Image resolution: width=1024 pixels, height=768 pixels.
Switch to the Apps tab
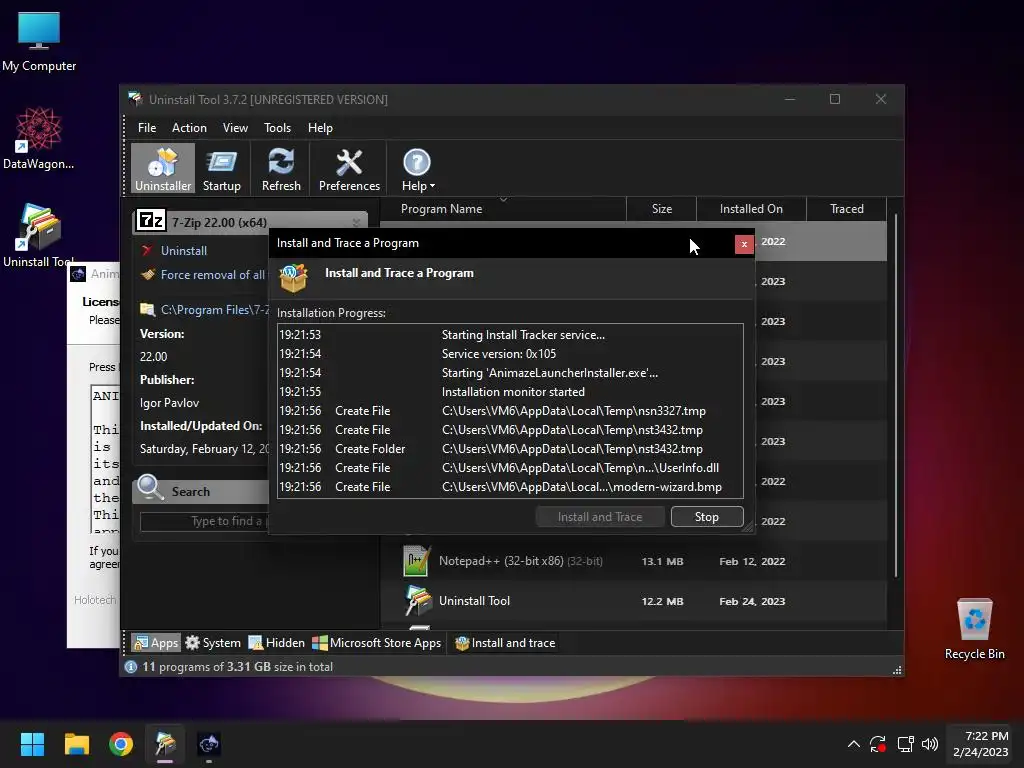pyautogui.click(x=155, y=643)
